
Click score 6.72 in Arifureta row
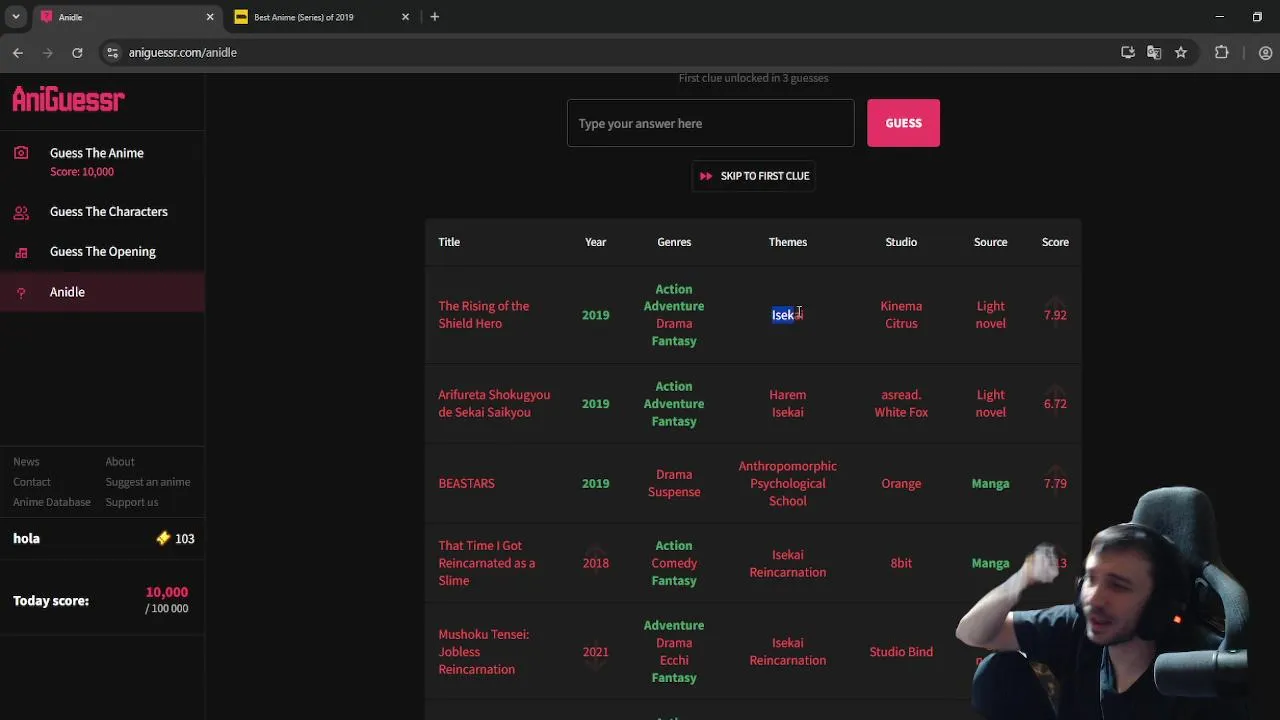pyautogui.click(x=1055, y=404)
